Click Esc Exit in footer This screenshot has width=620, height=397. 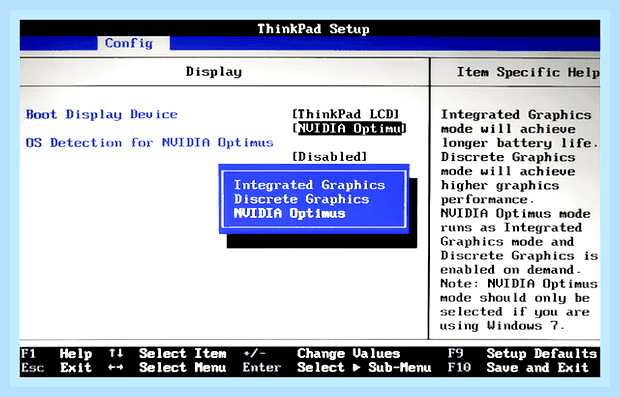point(57,367)
